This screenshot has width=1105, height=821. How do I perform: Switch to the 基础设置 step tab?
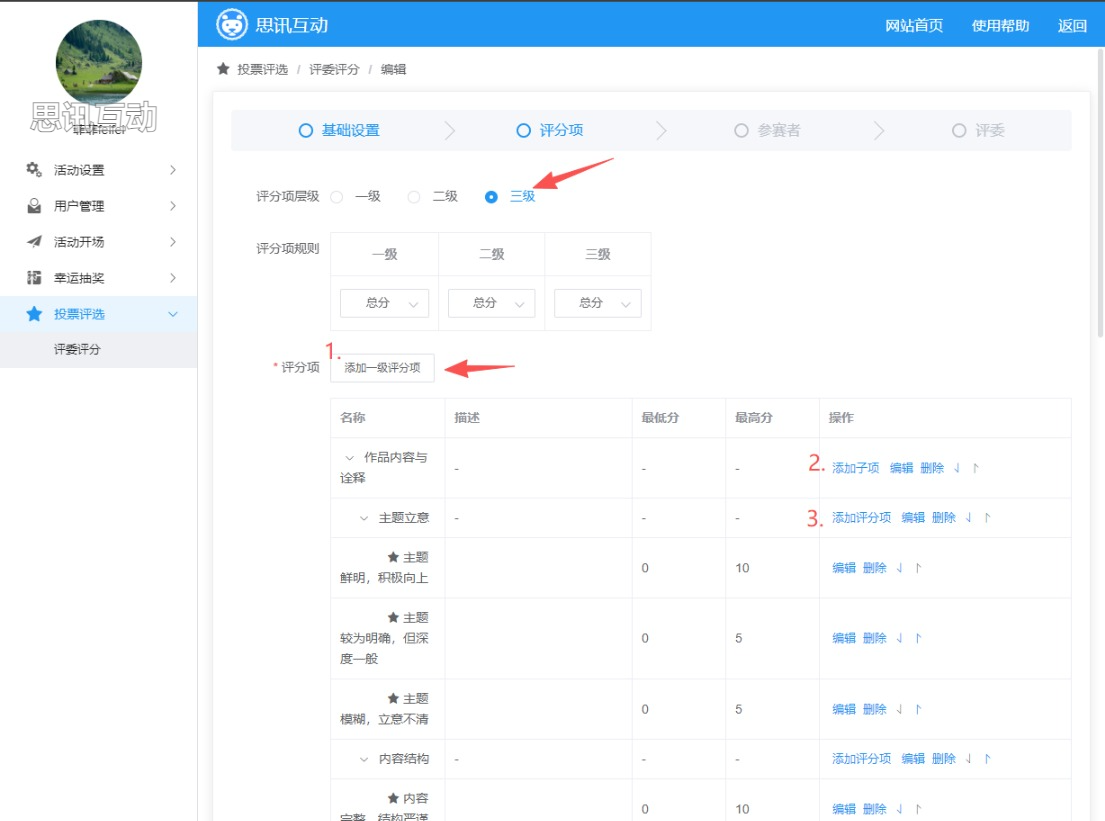pyautogui.click(x=339, y=131)
